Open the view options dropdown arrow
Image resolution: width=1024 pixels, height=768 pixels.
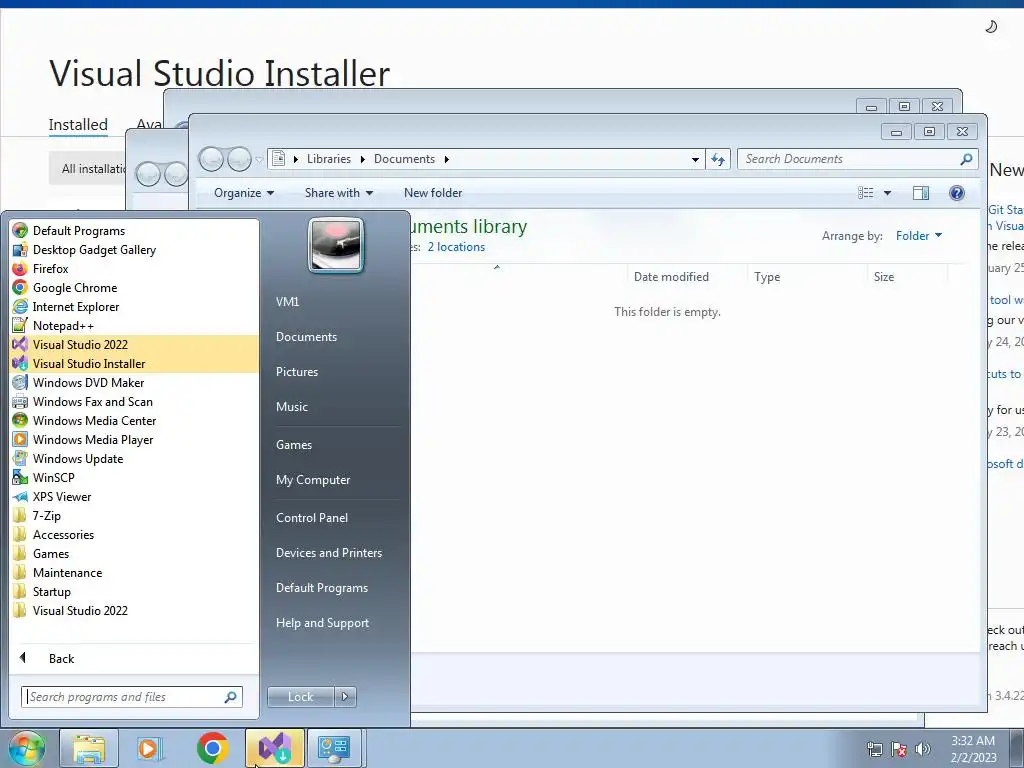coord(887,193)
